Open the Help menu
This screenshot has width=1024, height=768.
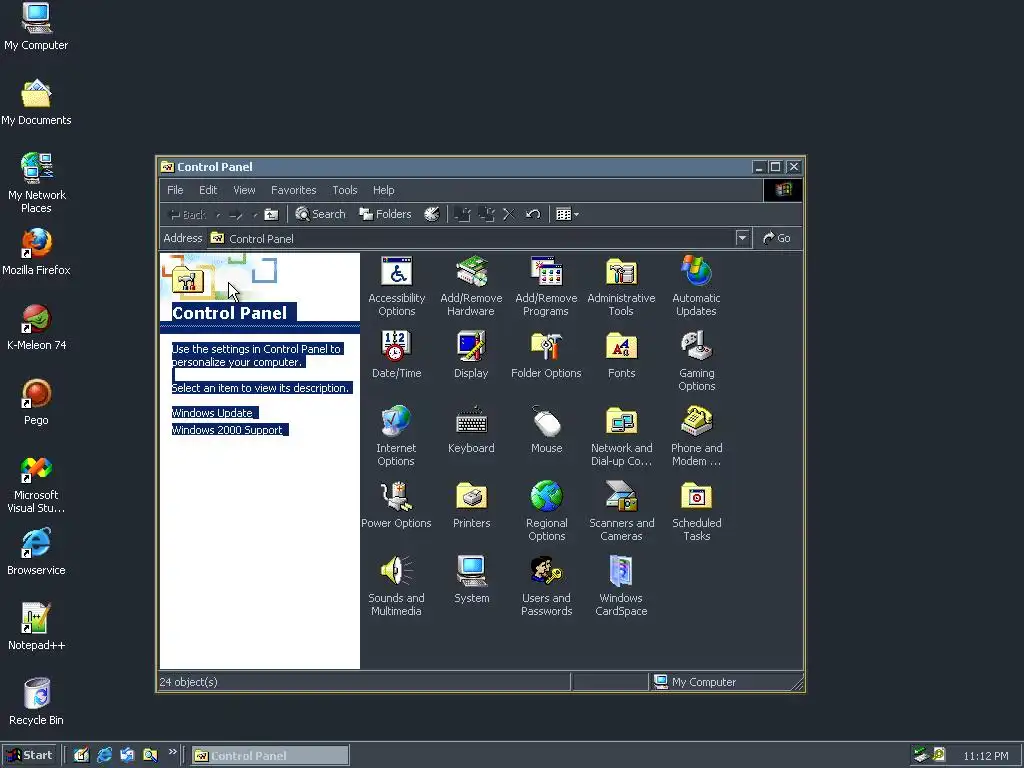coord(383,190)
